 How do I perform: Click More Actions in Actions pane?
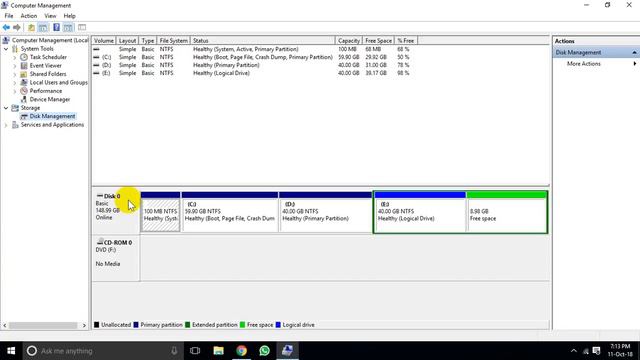tap(584, 64)
